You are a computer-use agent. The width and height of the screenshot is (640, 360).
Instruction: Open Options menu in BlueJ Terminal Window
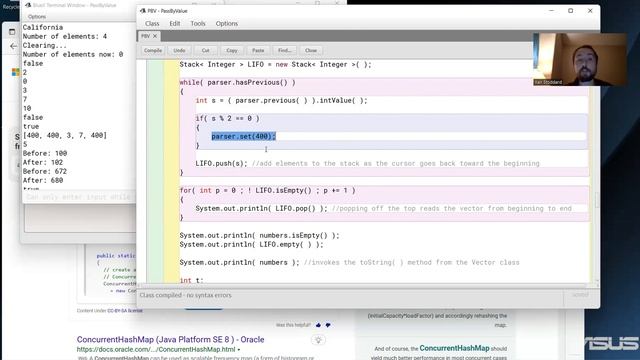37,17
